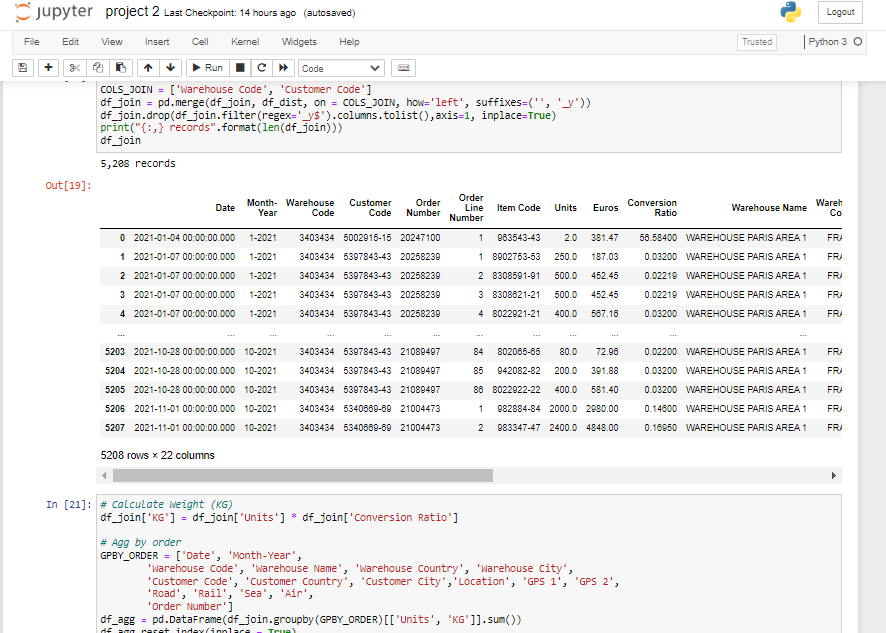Click the Units column header
The width and height of the screenshot is (886, 633).
(x=566, y=208)
